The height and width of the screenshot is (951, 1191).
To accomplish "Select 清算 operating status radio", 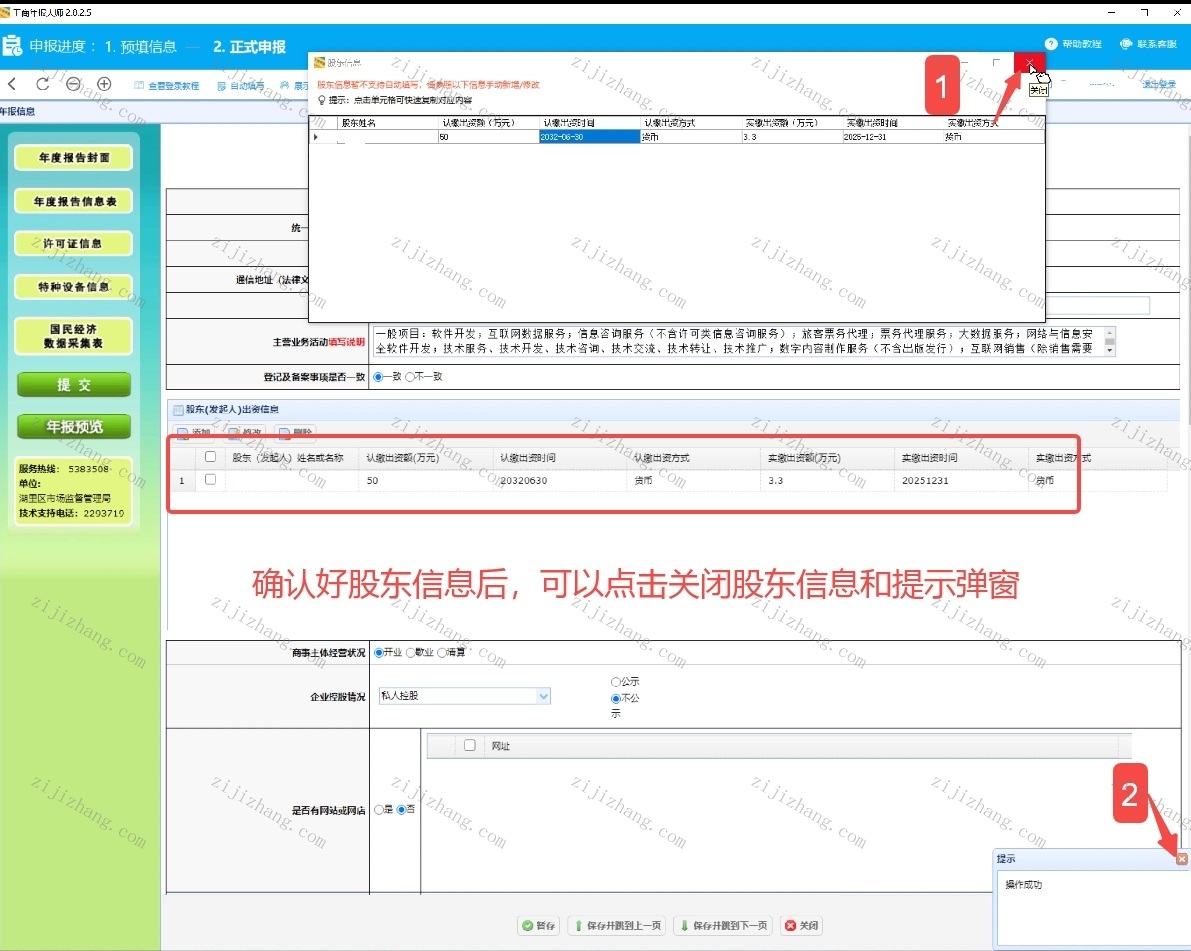I will click(442, 652).
